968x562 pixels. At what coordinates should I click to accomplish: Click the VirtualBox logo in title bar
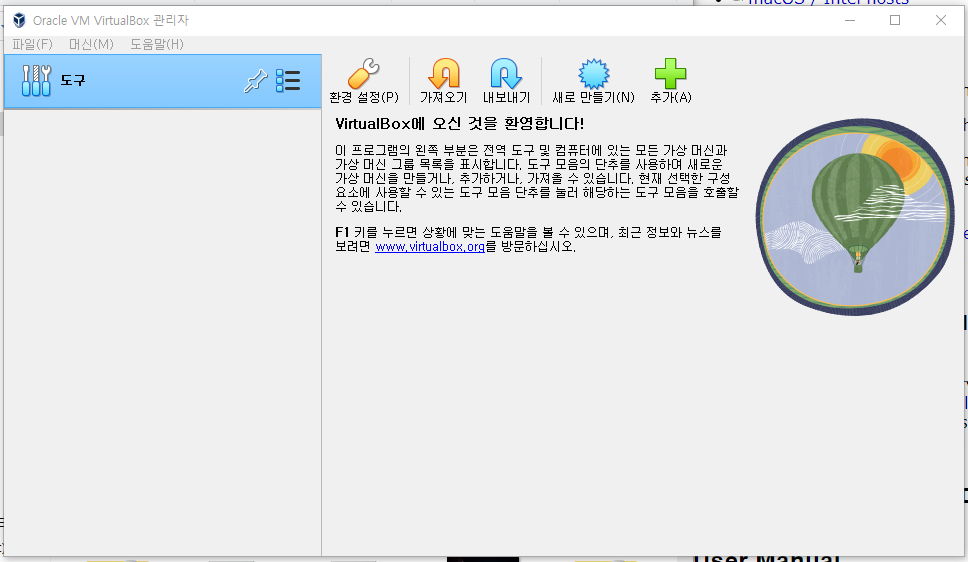point(19,20)
